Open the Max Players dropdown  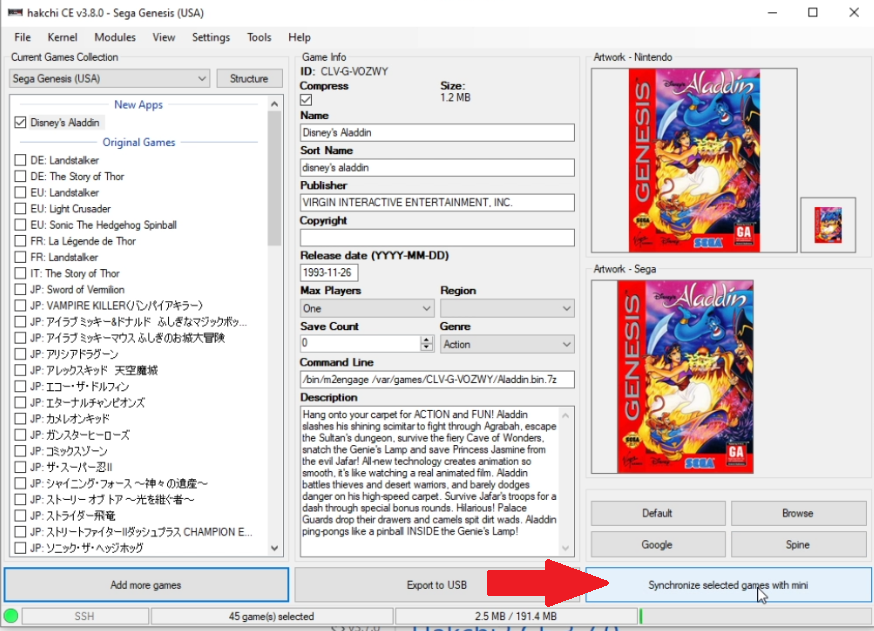pos(367,308)
